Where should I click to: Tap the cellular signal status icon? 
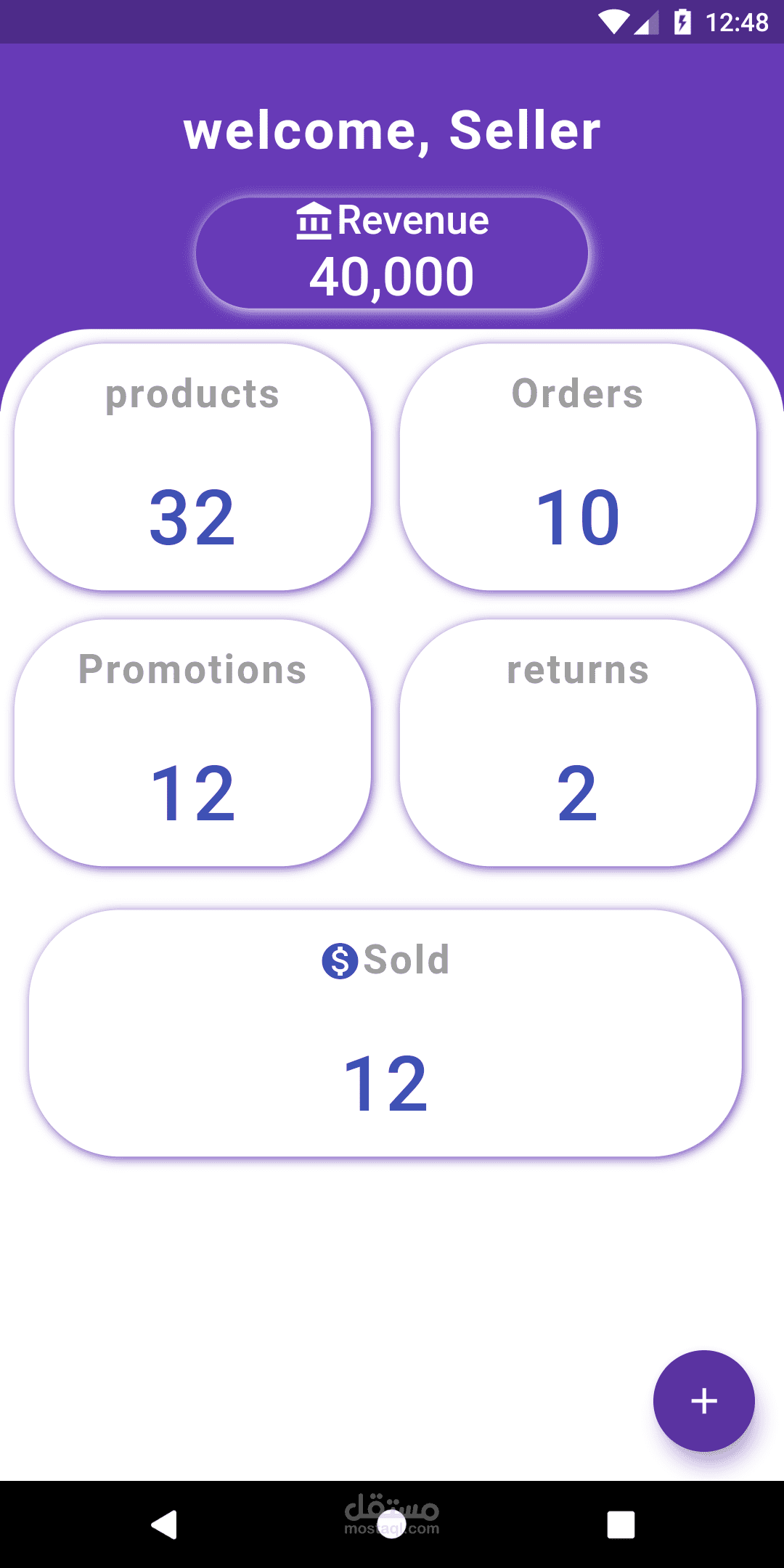(646, 22)
